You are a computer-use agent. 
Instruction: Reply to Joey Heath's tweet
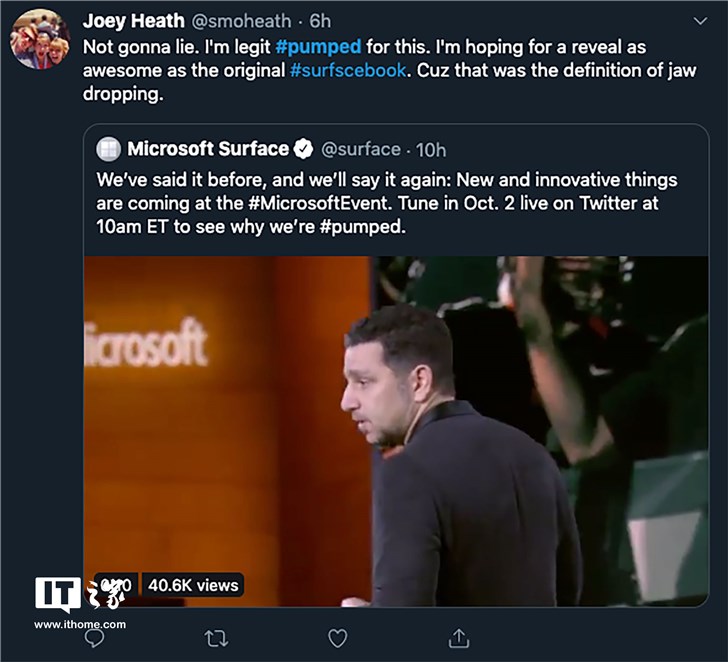click(95, 637)
